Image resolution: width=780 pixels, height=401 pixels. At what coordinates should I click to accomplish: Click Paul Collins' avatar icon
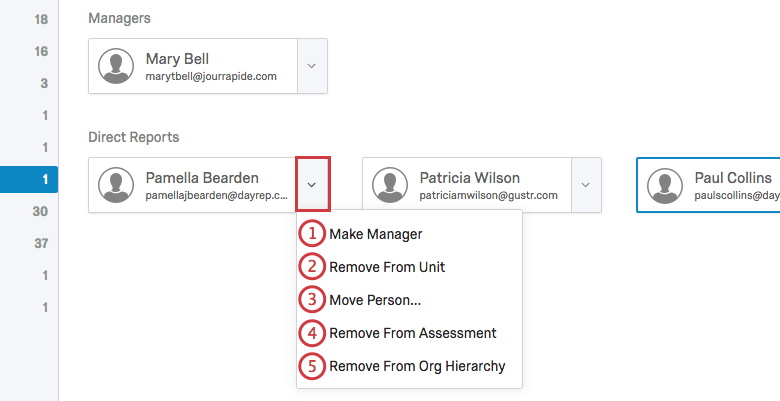[666, 185]
